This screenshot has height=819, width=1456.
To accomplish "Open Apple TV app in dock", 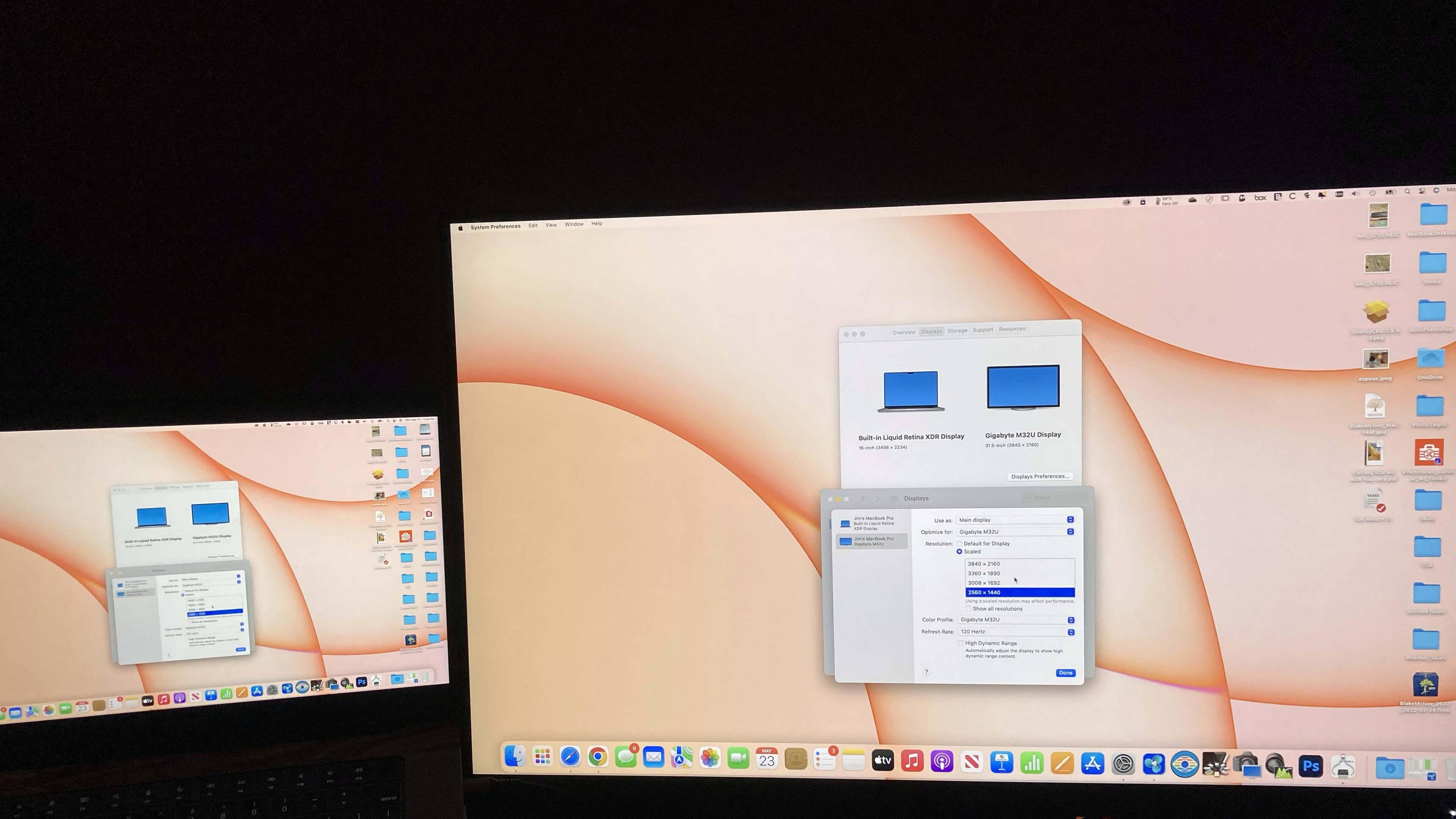I will coord(882,760).
